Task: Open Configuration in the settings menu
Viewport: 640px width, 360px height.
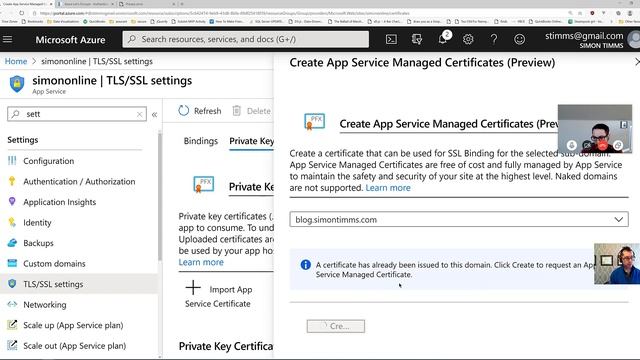Action: click(x=49, y=161)
